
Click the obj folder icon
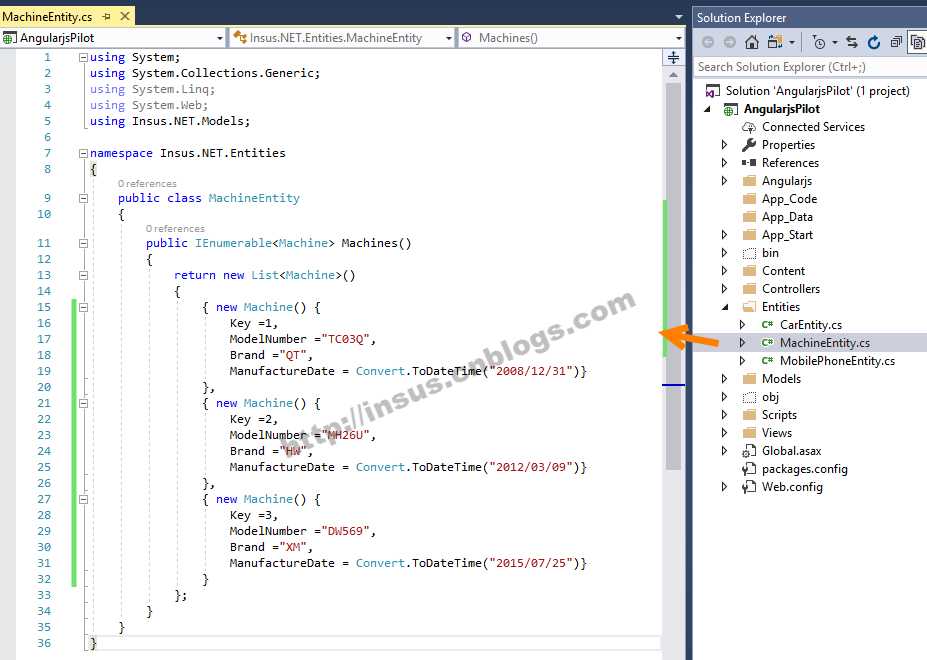[749, 397]
